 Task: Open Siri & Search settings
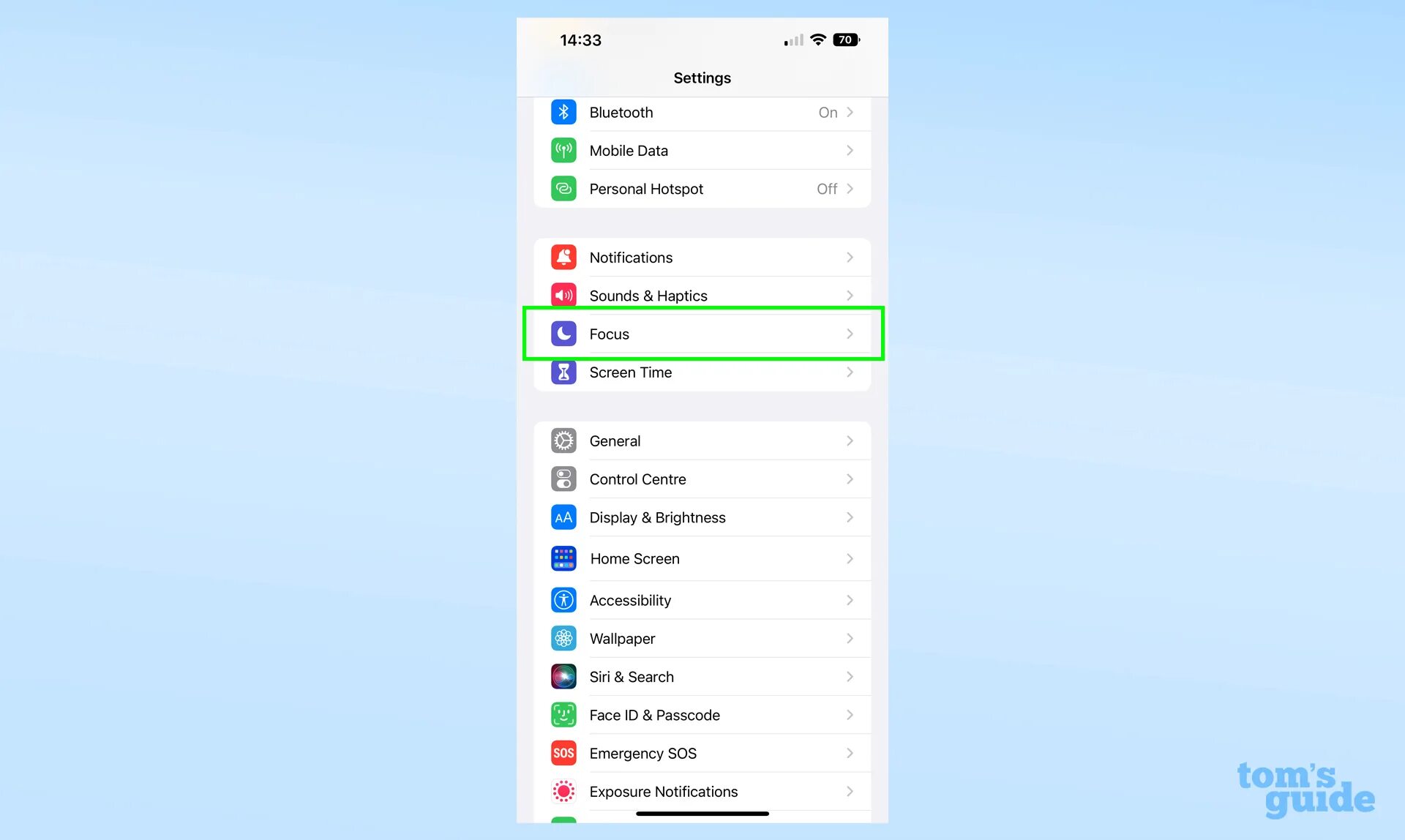click(x=702, y=677)
